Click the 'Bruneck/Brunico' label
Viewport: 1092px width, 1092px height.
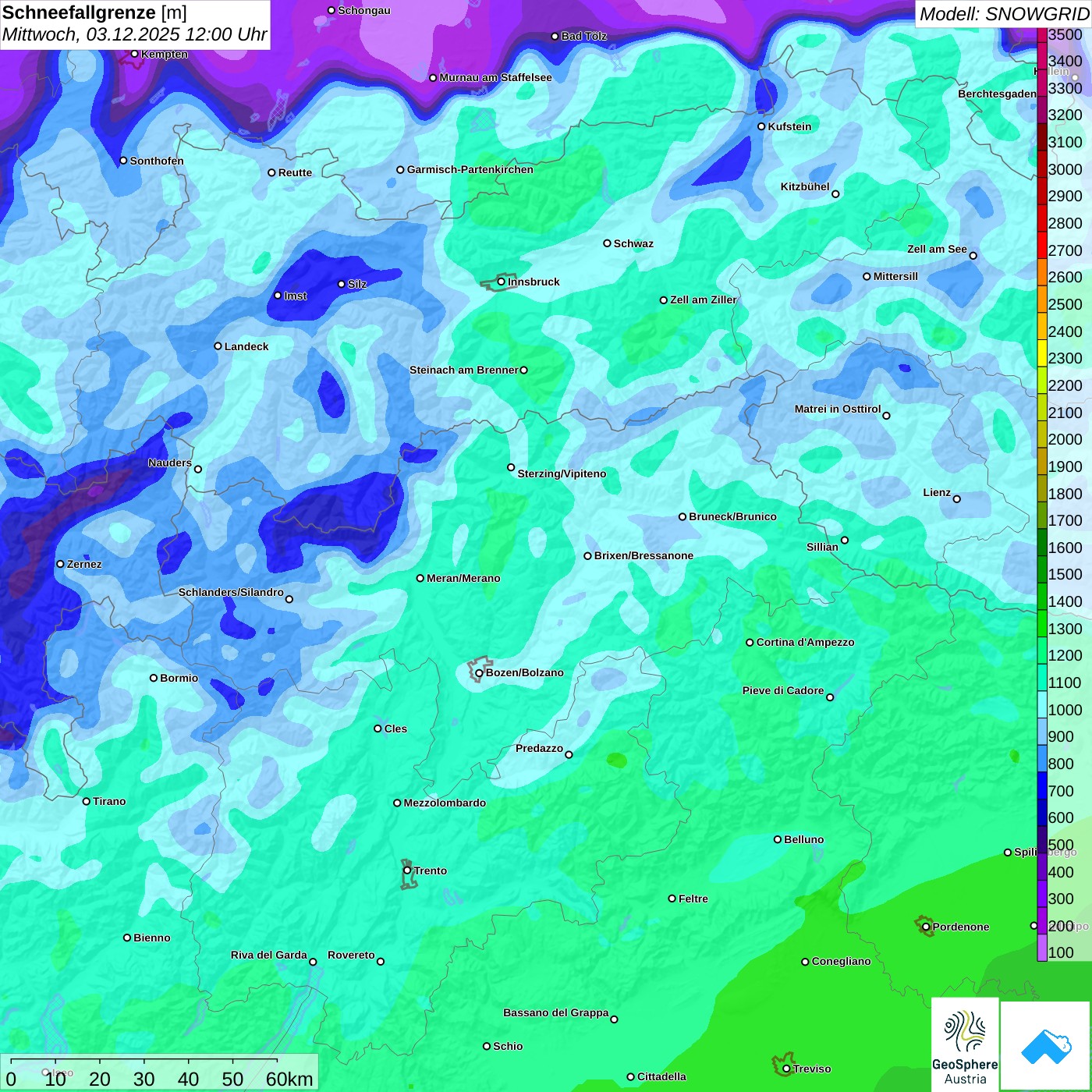(732, 516)
